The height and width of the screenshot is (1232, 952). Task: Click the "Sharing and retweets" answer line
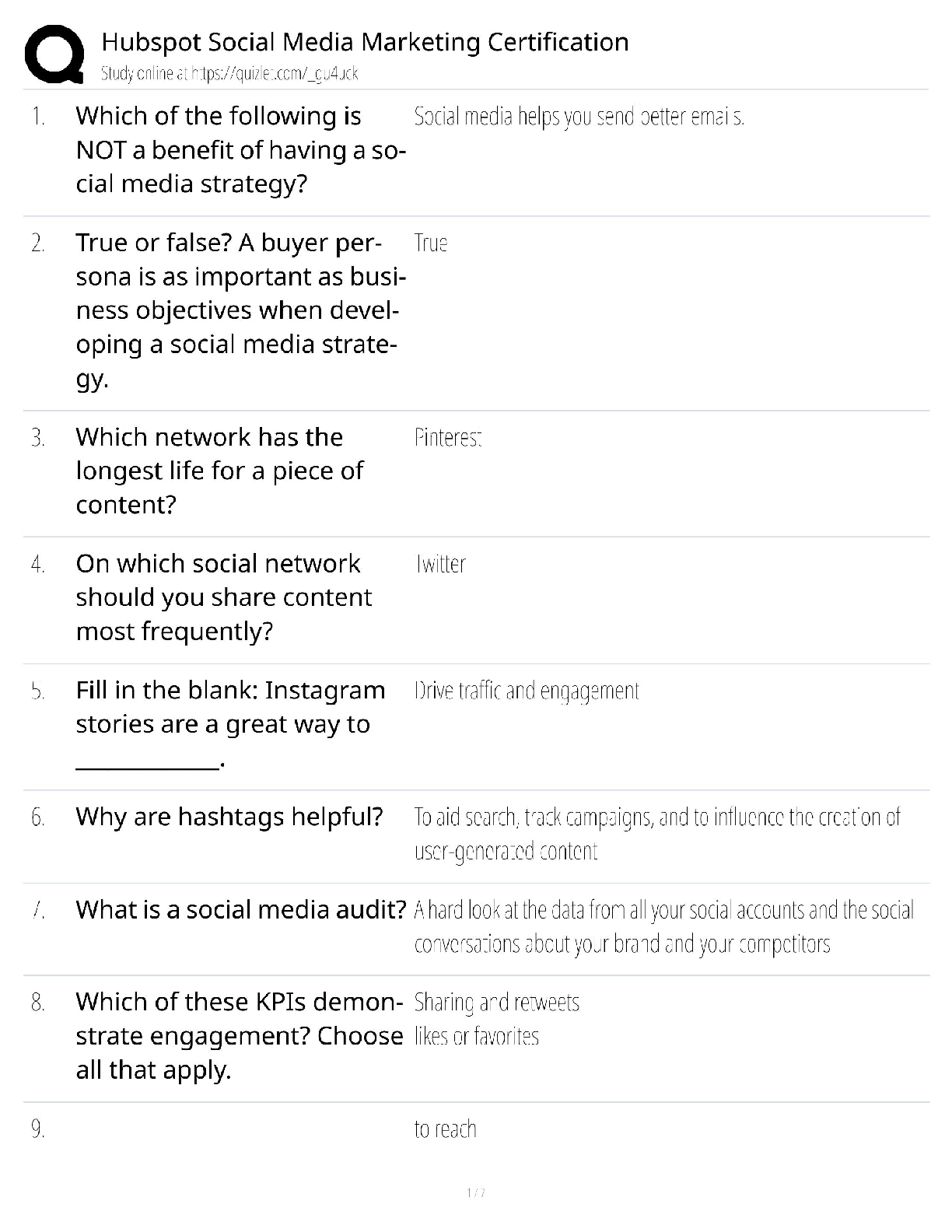click(497, 1003)
